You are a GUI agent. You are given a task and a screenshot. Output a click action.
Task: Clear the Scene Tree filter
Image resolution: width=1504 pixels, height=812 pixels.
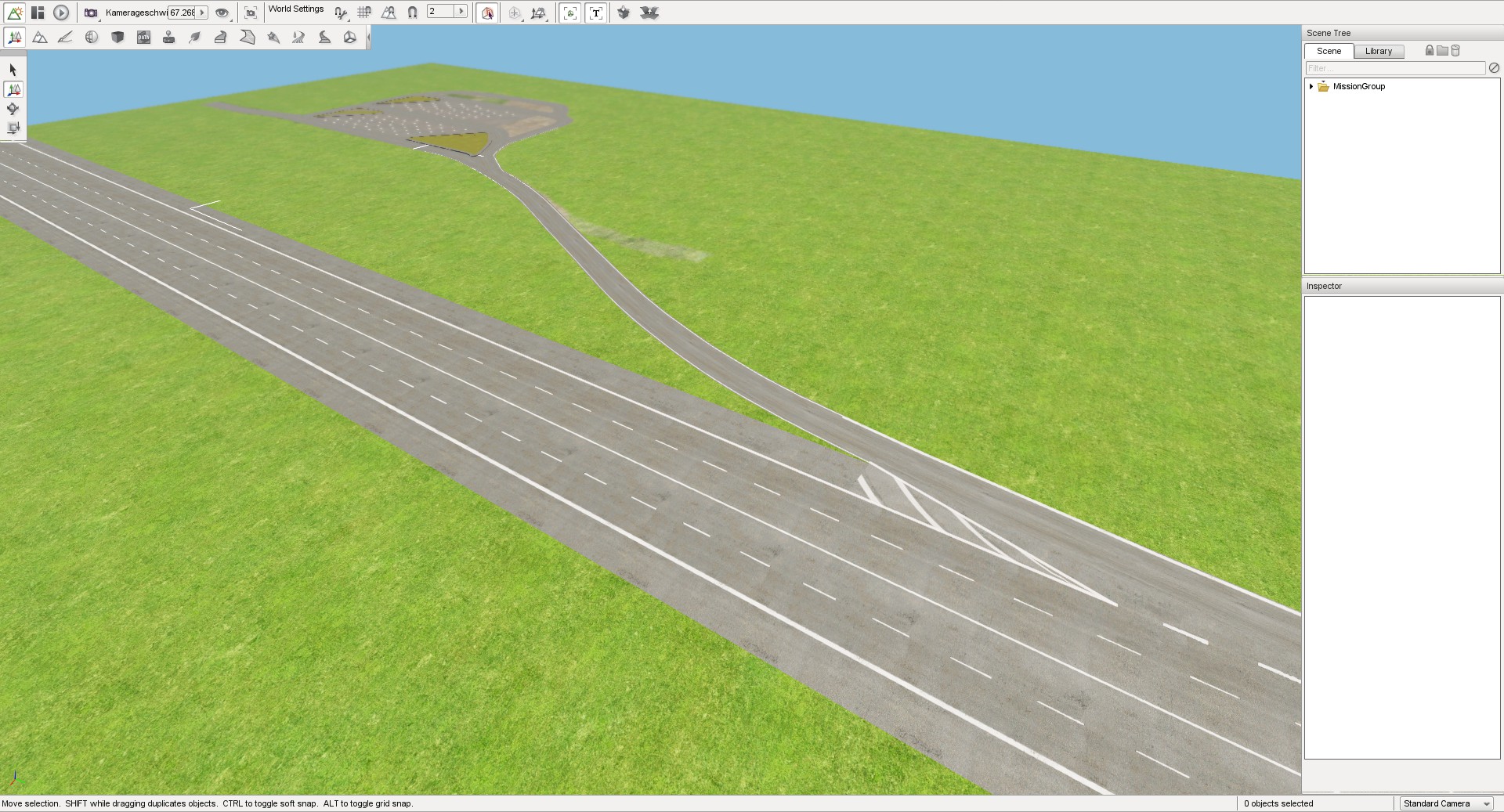(1494, 68)
